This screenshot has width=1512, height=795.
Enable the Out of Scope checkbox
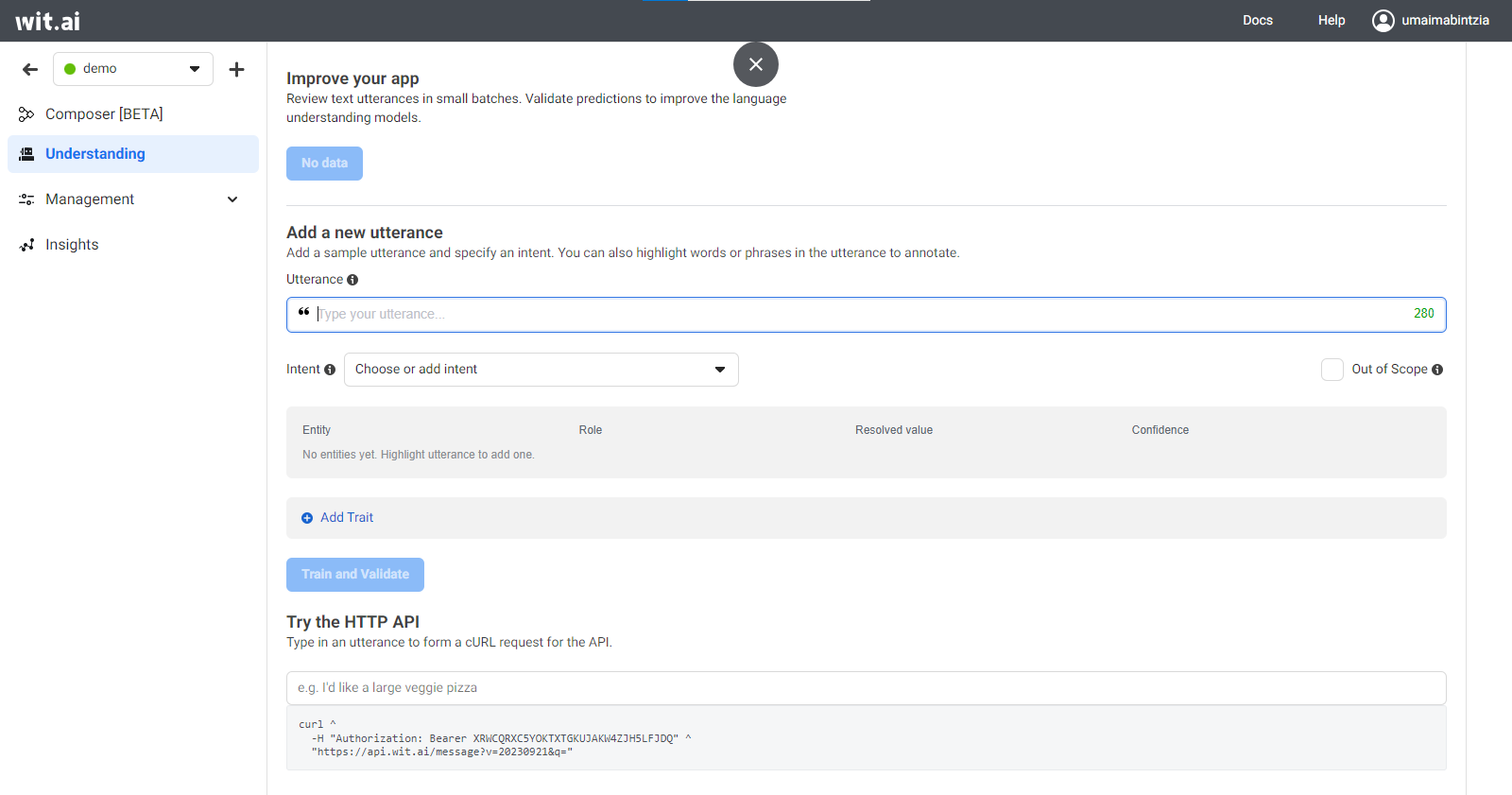coord(1332,370)
